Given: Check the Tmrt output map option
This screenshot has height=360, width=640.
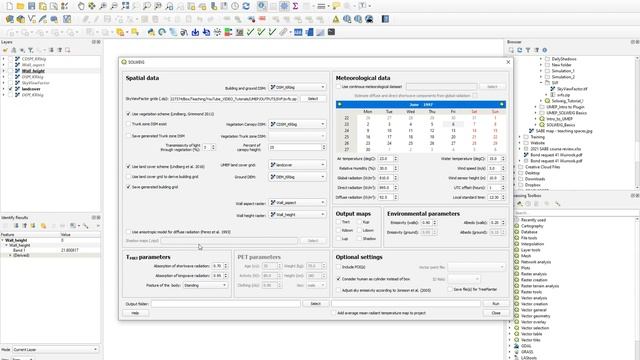Looking at the screenshot, I should 338,222.
